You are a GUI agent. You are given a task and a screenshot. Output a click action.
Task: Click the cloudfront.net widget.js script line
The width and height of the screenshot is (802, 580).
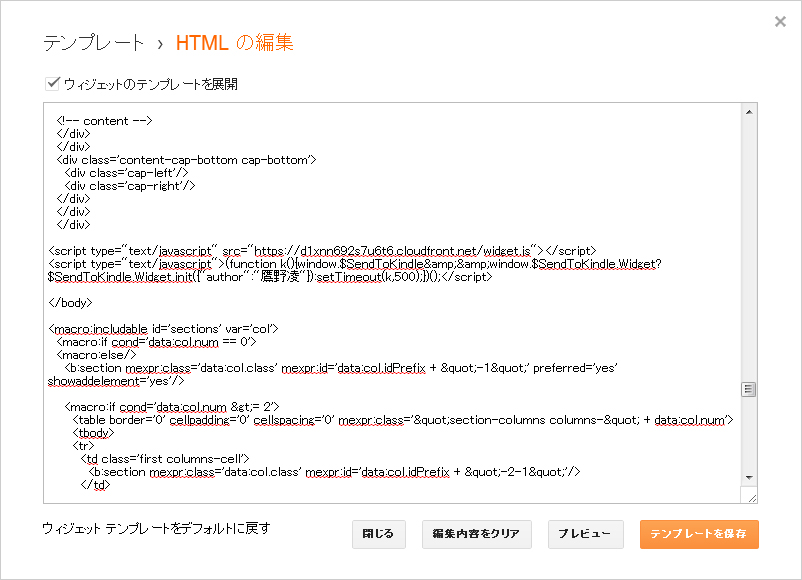tap(322, 251)
